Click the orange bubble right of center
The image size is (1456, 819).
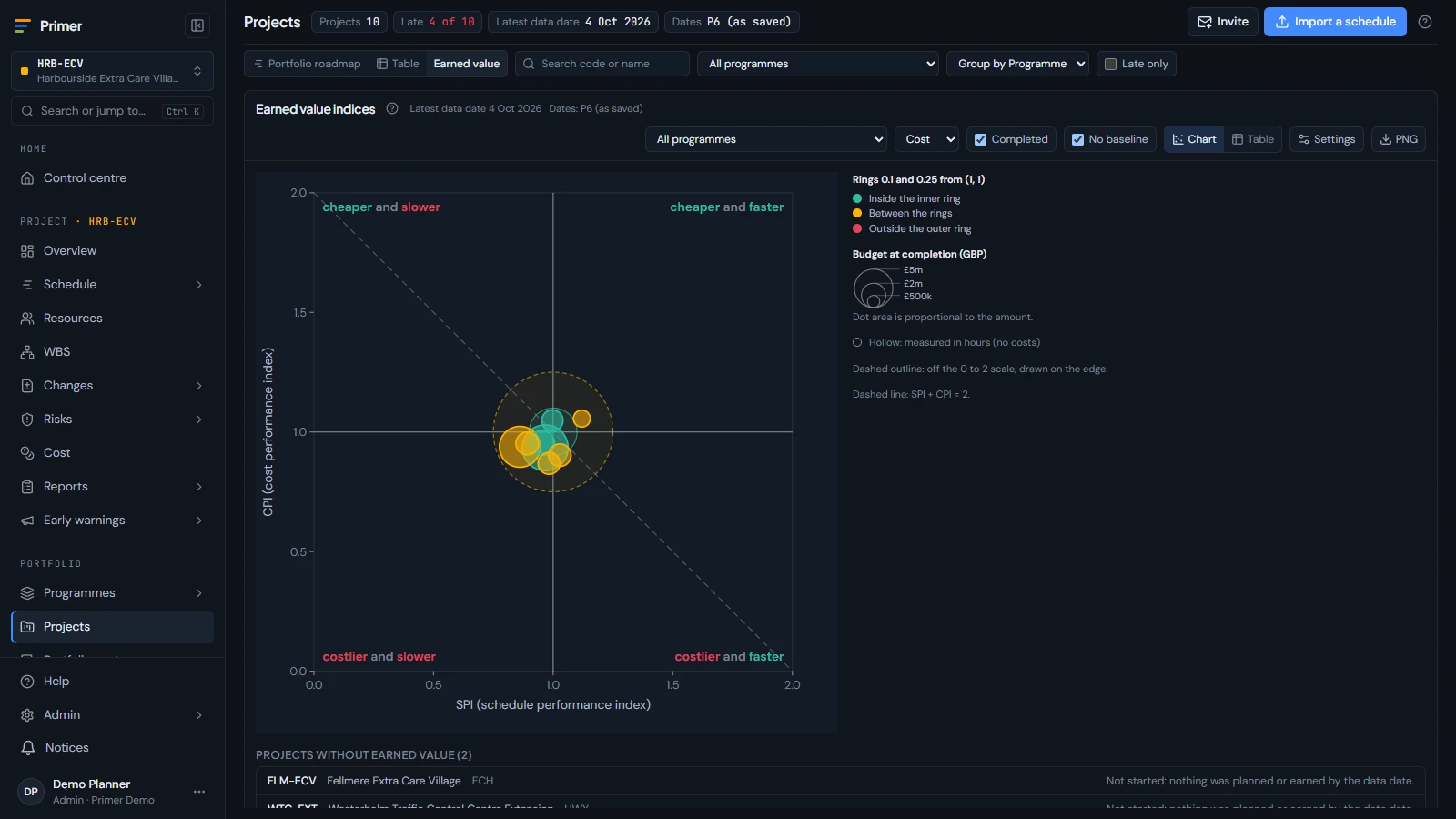click(581, 419)
